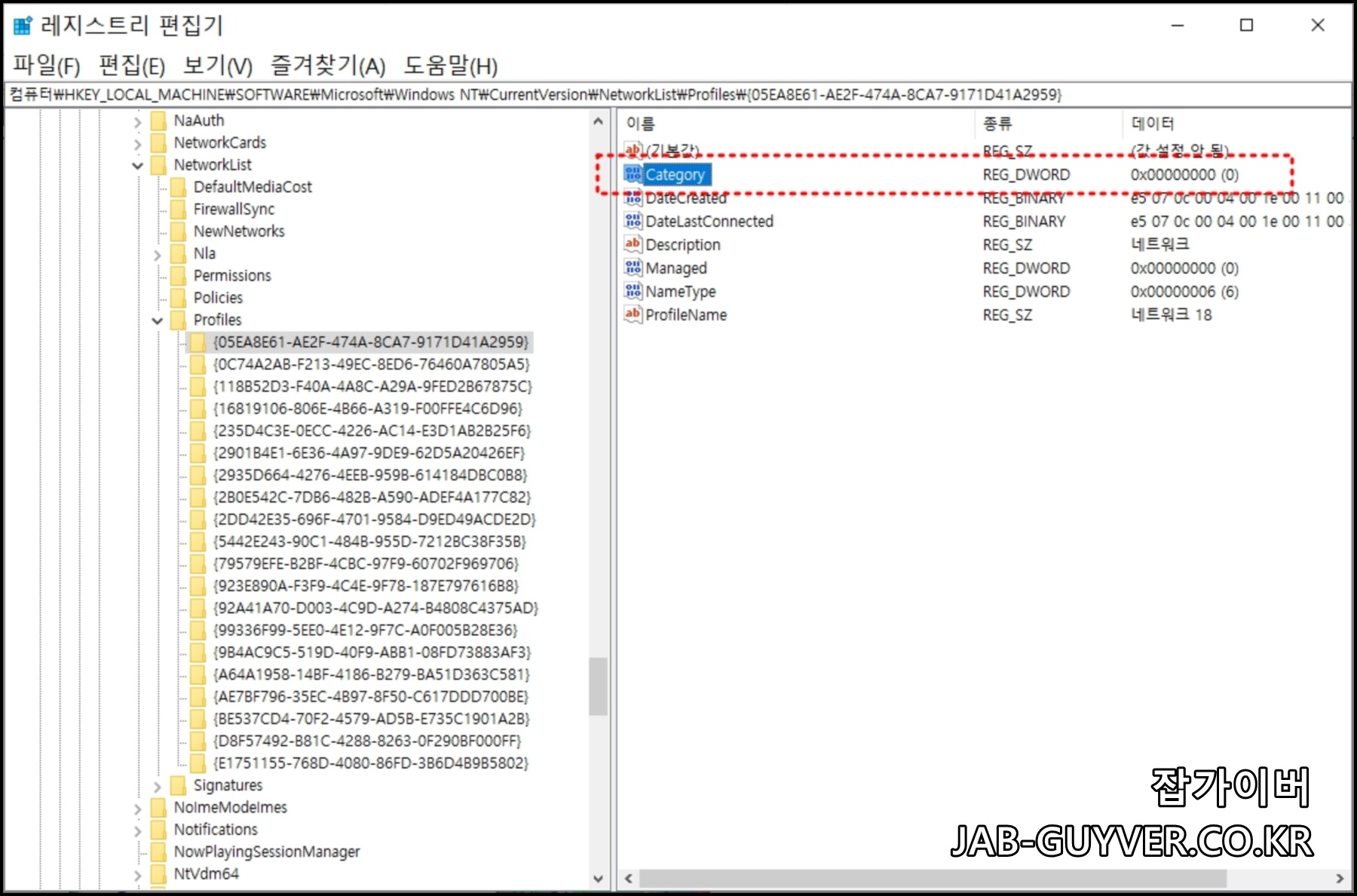Screen dimensions: 1357x896
Task: Select key {5442E243-90C1-484B-955D-7212BC38F35B}
Action: tap(369, 542)
